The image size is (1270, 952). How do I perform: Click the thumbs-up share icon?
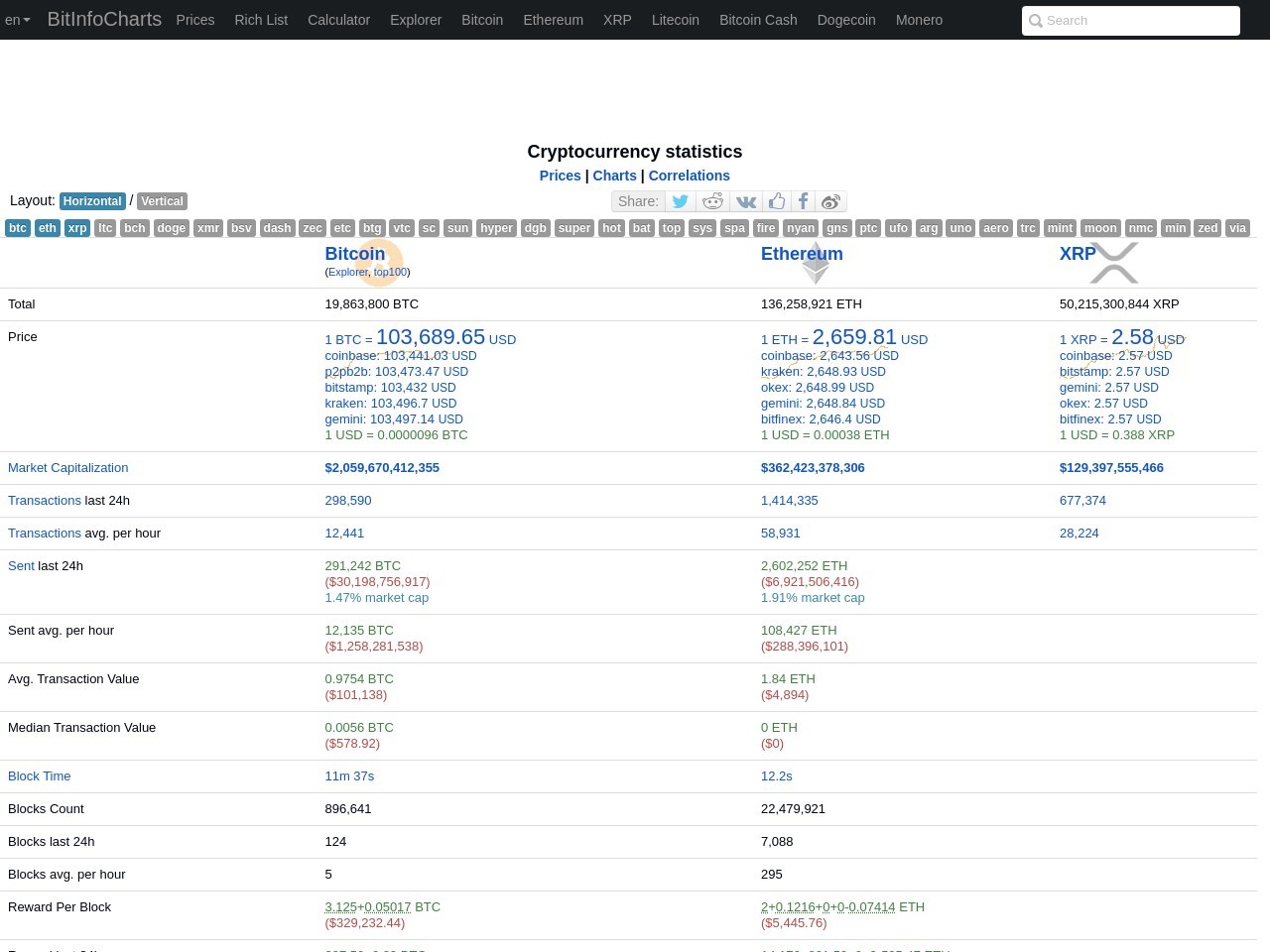point(777,201)
